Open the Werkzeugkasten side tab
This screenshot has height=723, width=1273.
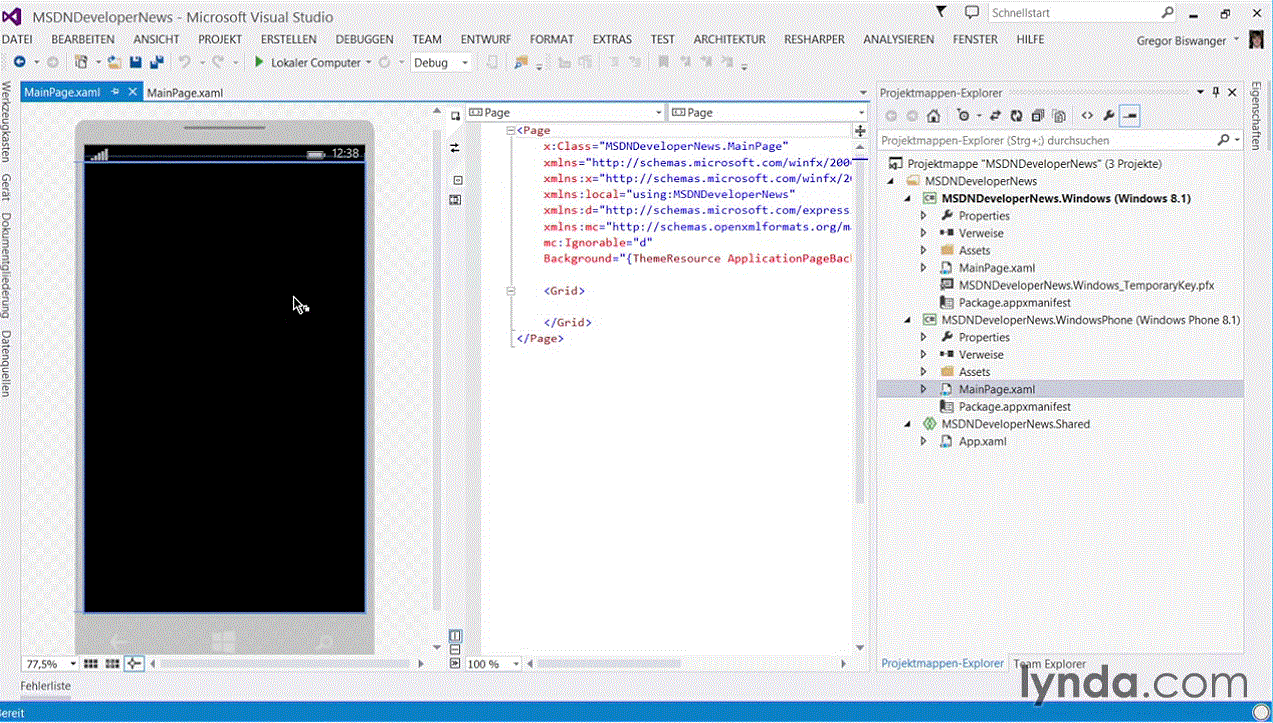(x=6, y=122)
